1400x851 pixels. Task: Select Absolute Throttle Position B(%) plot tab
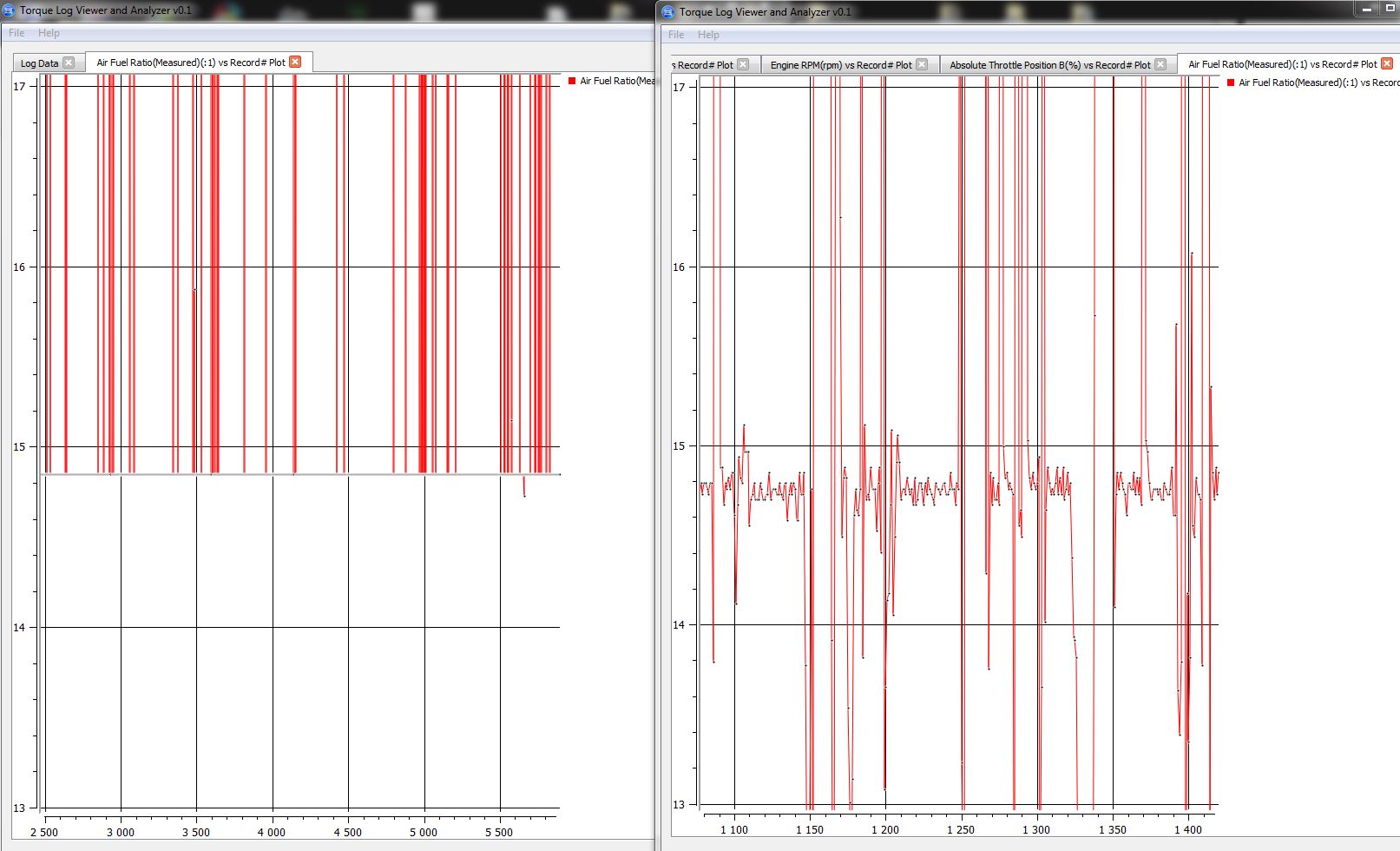[1048, 65]
